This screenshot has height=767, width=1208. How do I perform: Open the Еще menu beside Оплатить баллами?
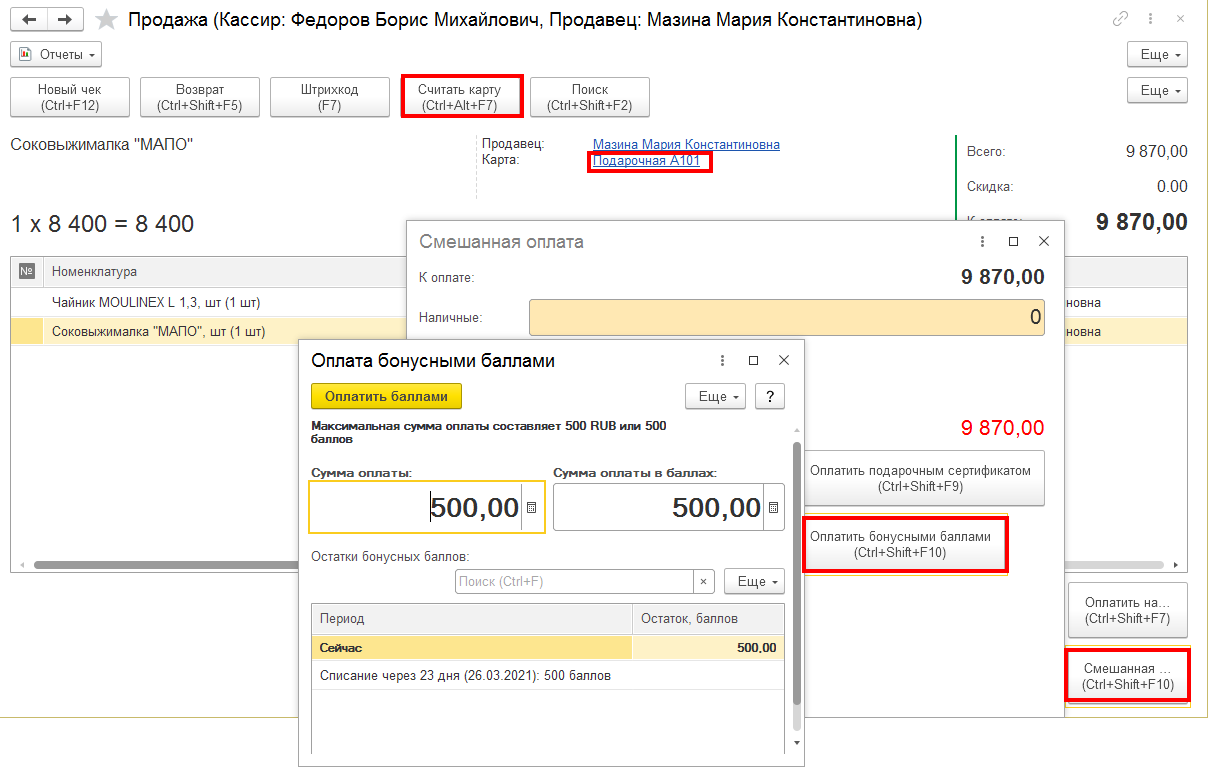click(x=715, y=396)
